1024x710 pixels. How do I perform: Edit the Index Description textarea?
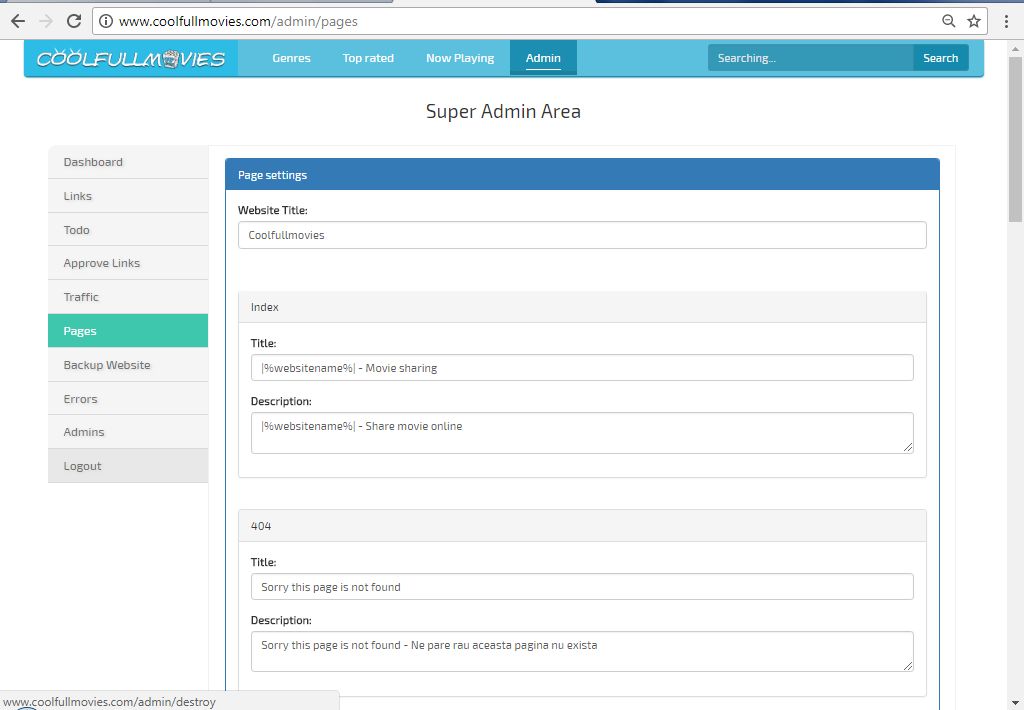[582, 433]
